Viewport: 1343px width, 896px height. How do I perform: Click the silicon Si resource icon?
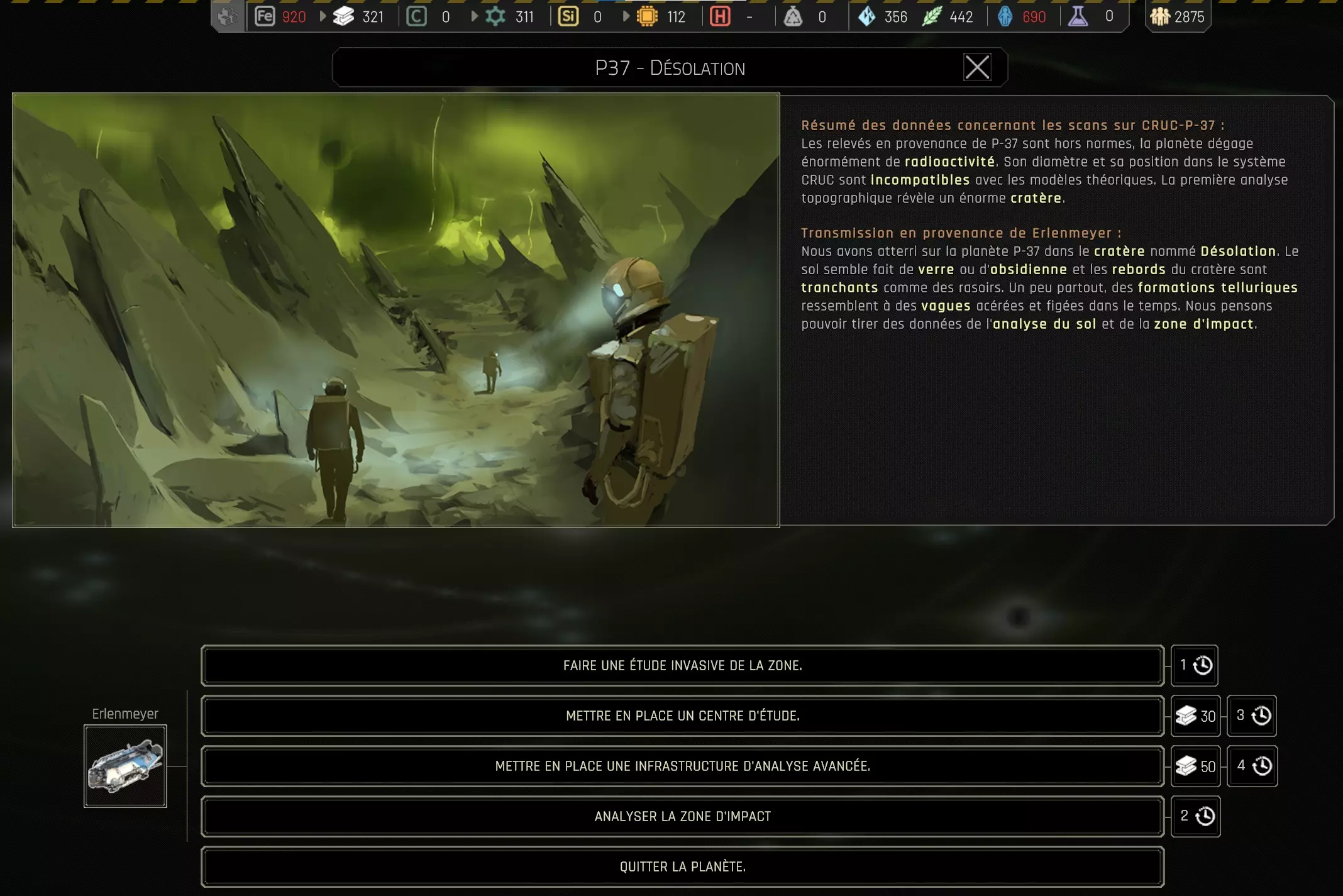click(568, 16)
